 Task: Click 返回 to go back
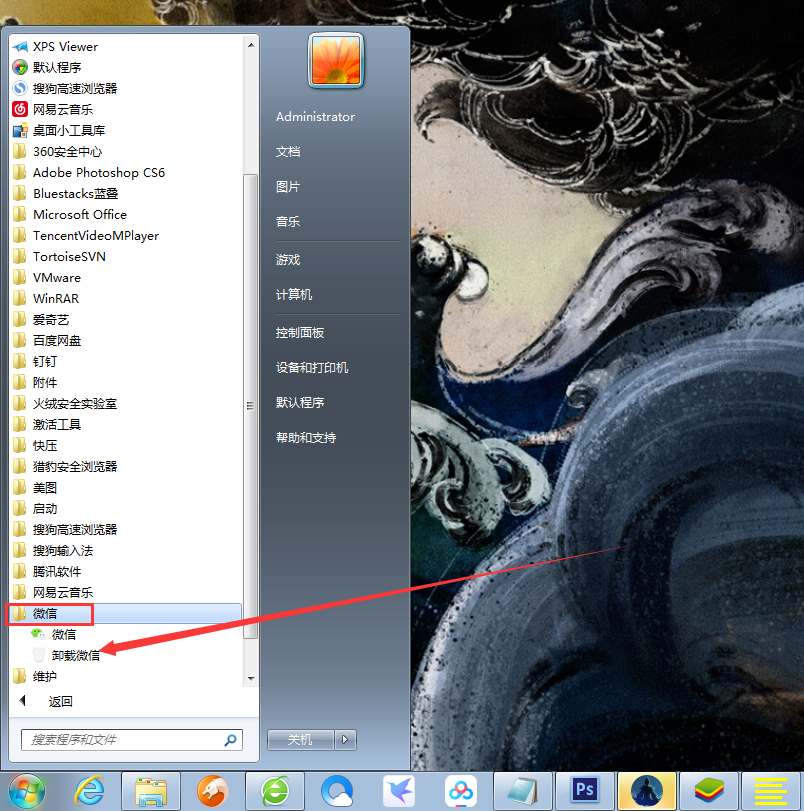point(60,701)
